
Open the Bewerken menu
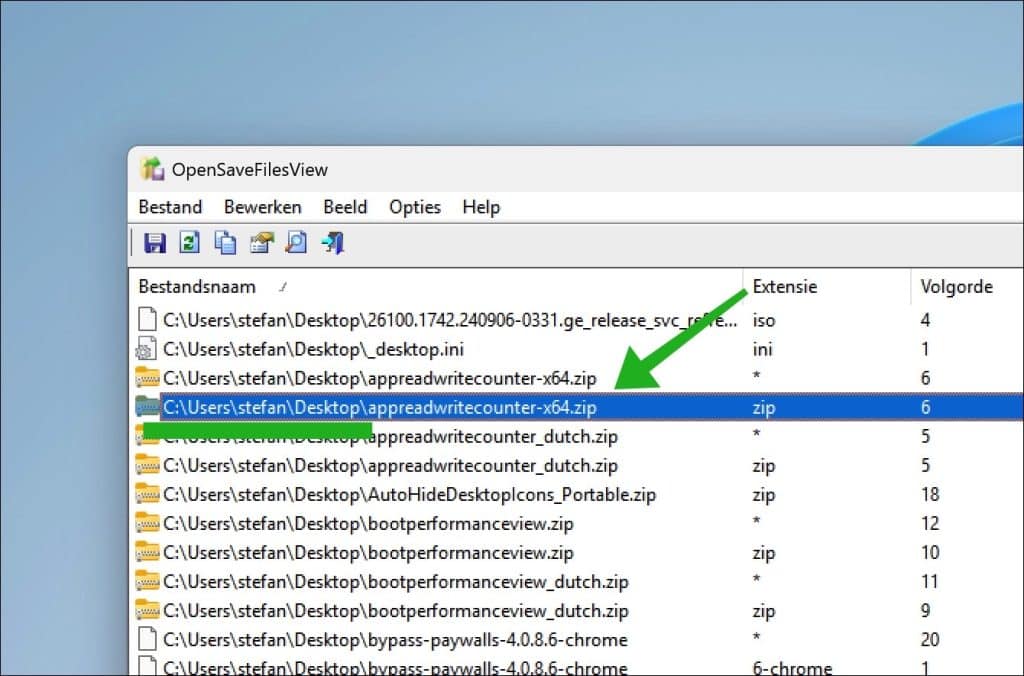263,207
